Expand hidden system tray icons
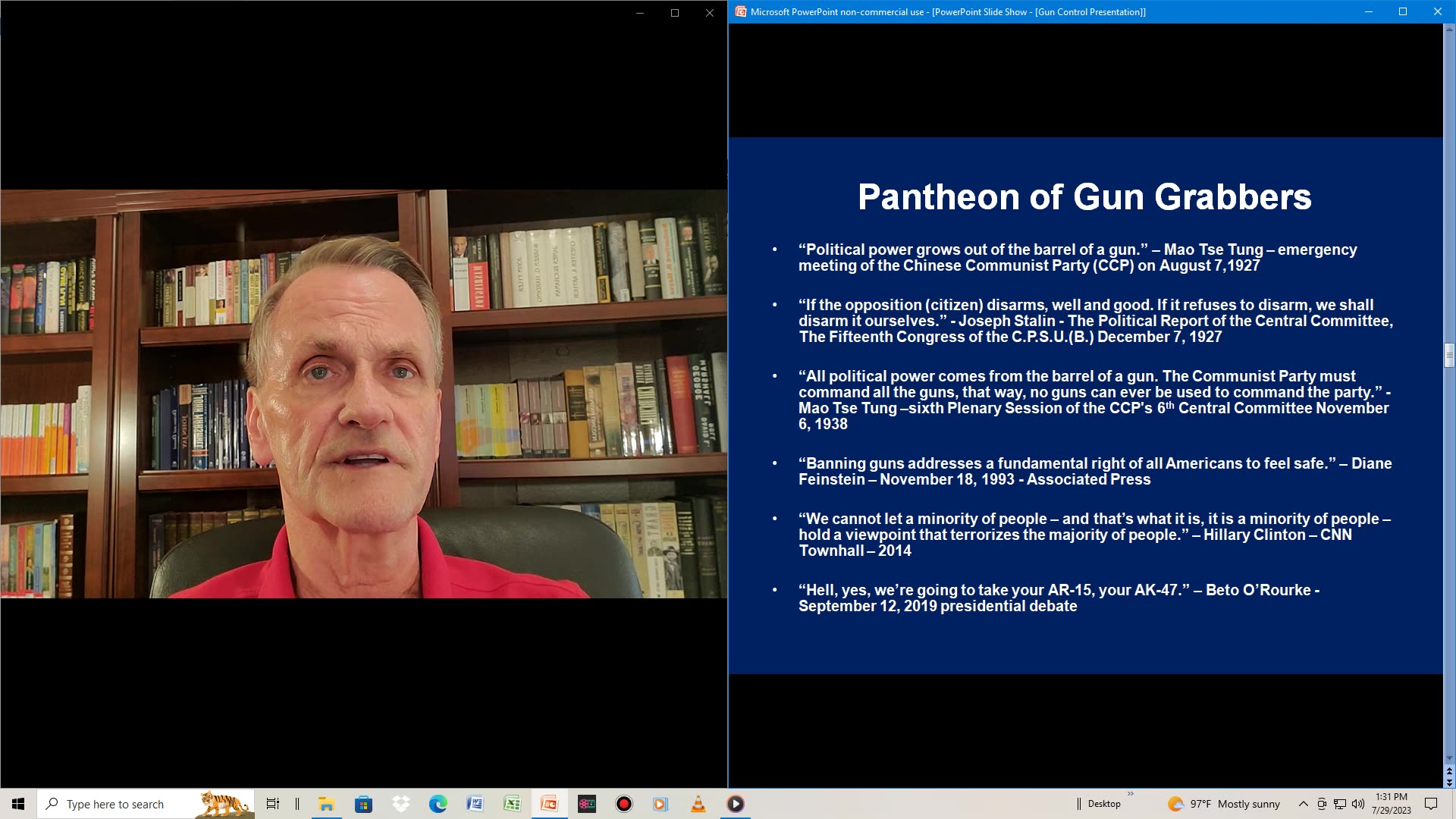This screenshot has height=819, width=1456. click(x=1303, y=804)
